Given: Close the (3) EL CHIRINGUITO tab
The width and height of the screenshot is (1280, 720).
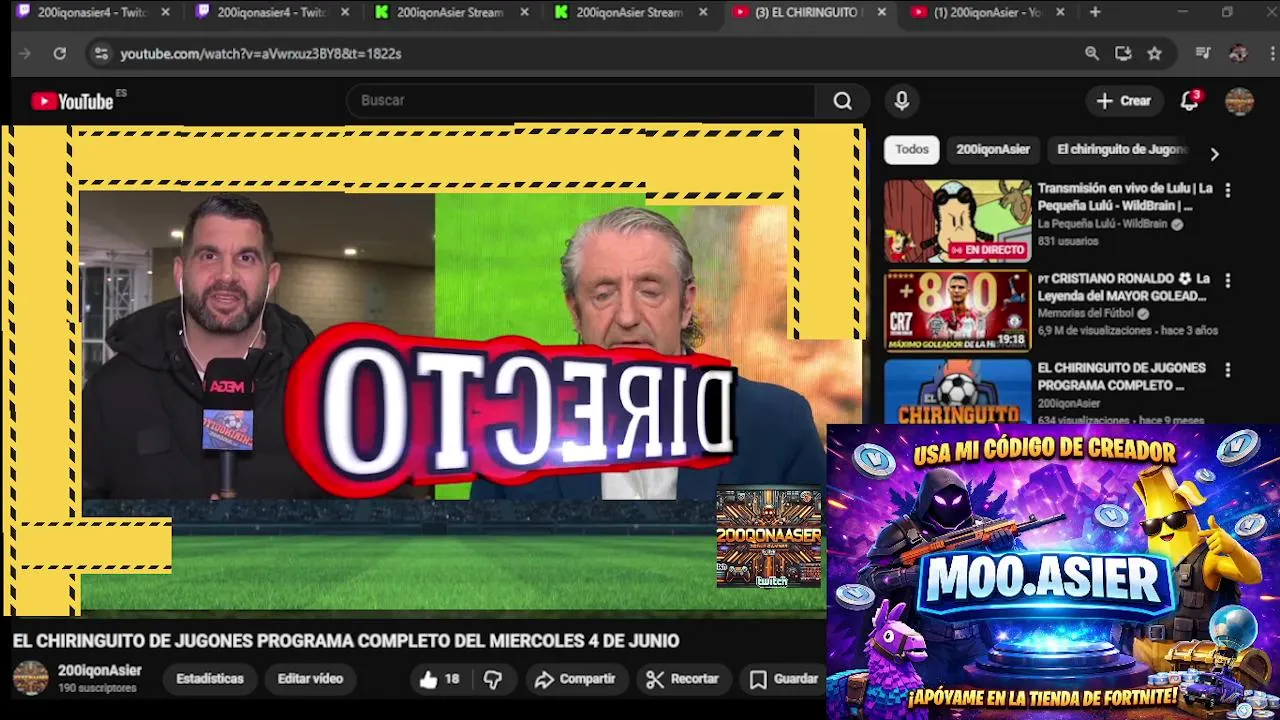Looking at the screenshot, I should click(881, 12).
